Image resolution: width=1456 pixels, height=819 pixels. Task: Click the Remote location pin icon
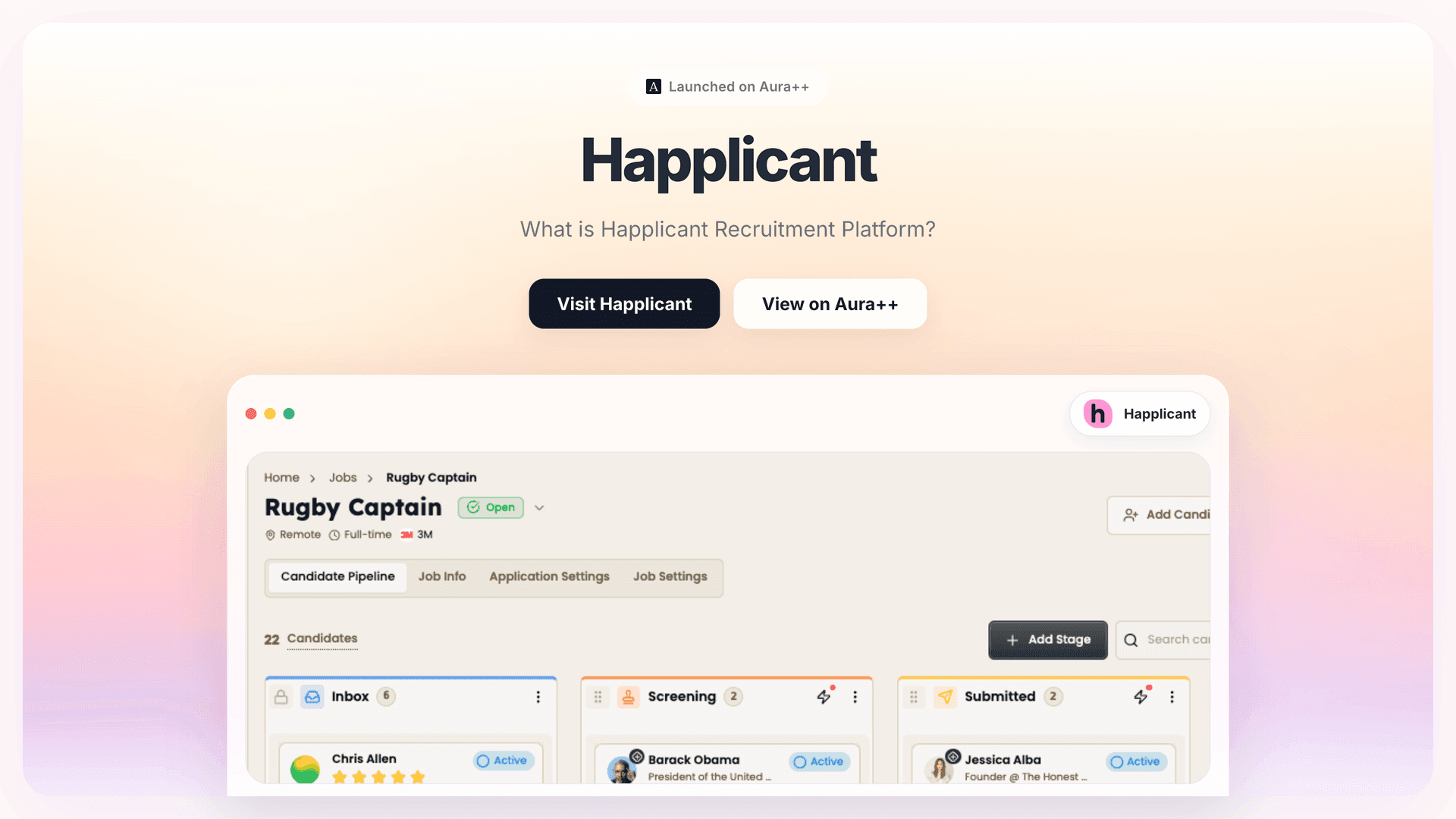tap(270, 535)
